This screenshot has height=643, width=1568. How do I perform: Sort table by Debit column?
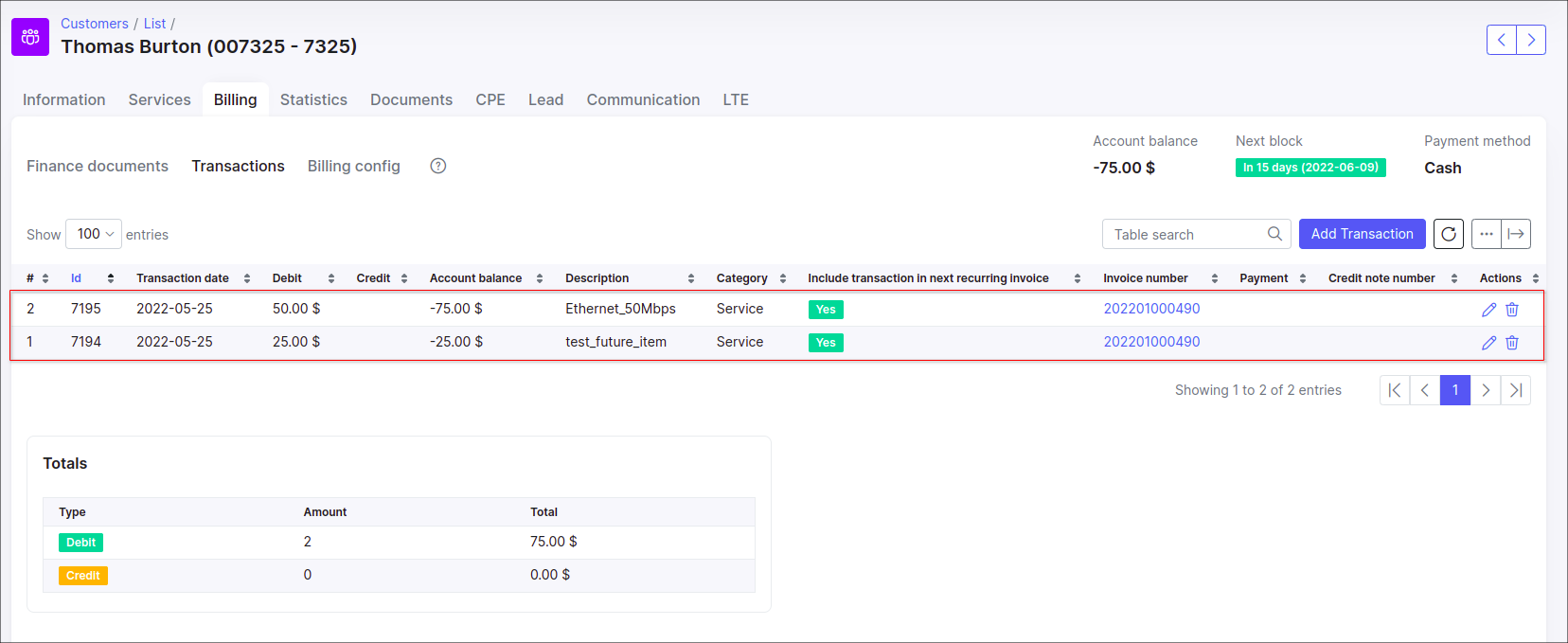(288, 278)
